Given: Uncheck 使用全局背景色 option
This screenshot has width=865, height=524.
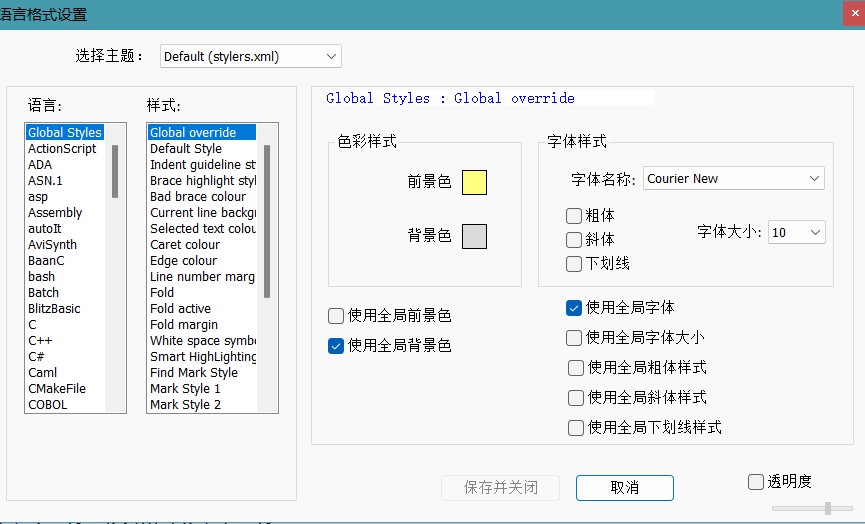Looking at the screenshot, I should coord(336,346).
